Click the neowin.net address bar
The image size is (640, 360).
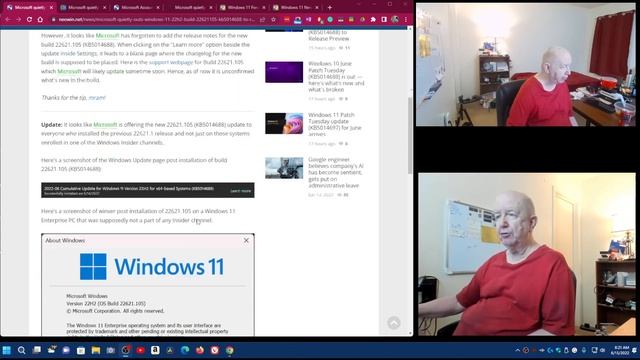click(157, 19)
